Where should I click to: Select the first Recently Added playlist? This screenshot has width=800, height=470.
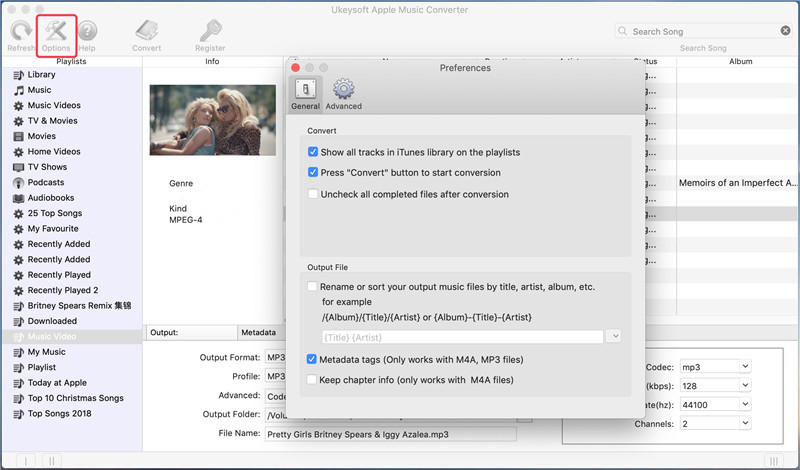(x=71, y=244)
